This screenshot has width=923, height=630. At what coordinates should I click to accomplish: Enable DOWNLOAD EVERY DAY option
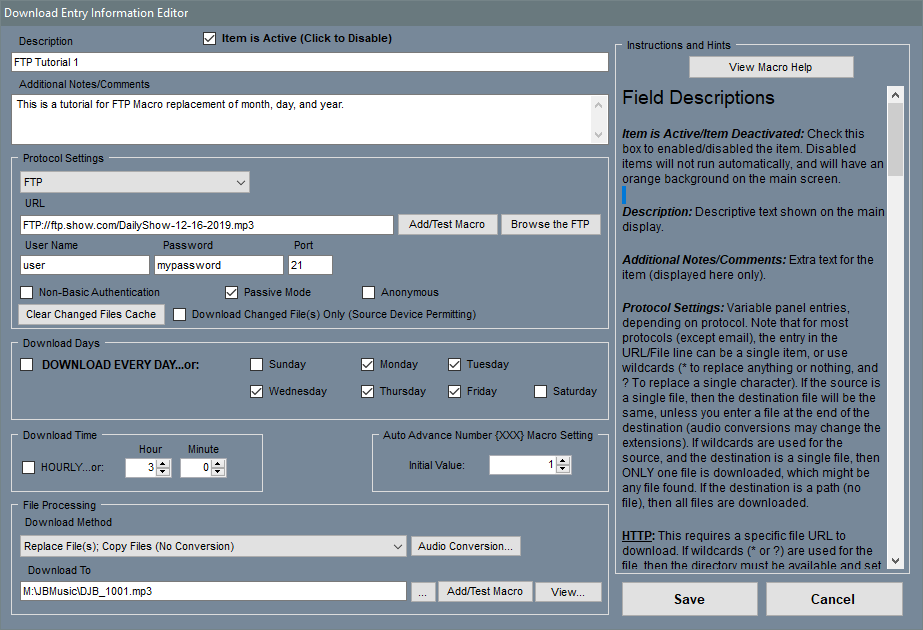coord(27,365)
